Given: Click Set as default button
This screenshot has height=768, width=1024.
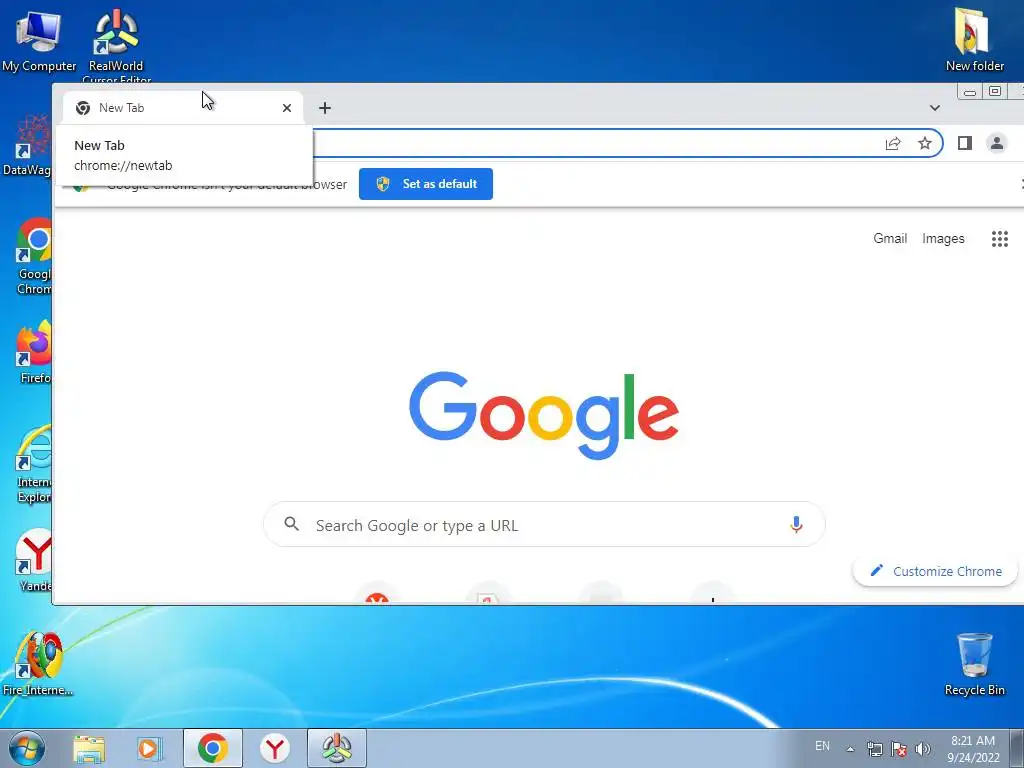Looking at the screenshot, I should [x=426, y=184].
